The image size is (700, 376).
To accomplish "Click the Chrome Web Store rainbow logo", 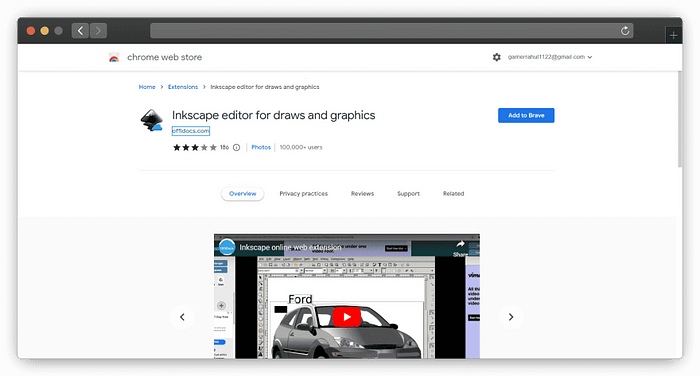I will click(x=114, y=58).
